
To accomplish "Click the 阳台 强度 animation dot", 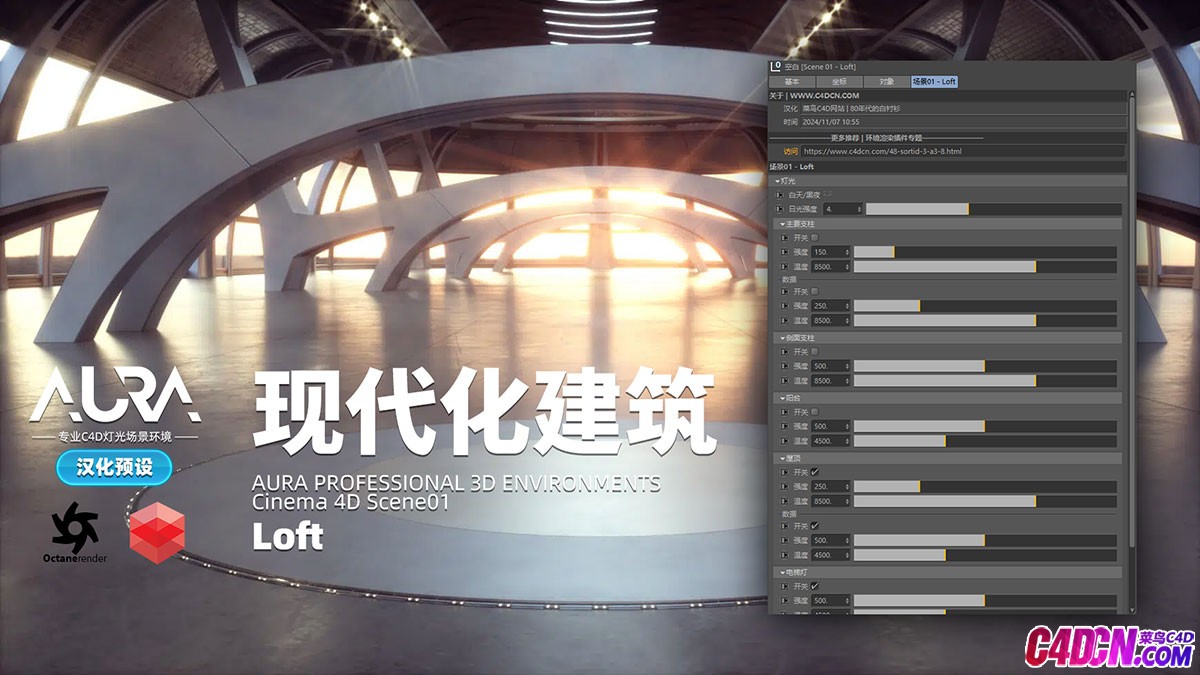I will point(786,426).
